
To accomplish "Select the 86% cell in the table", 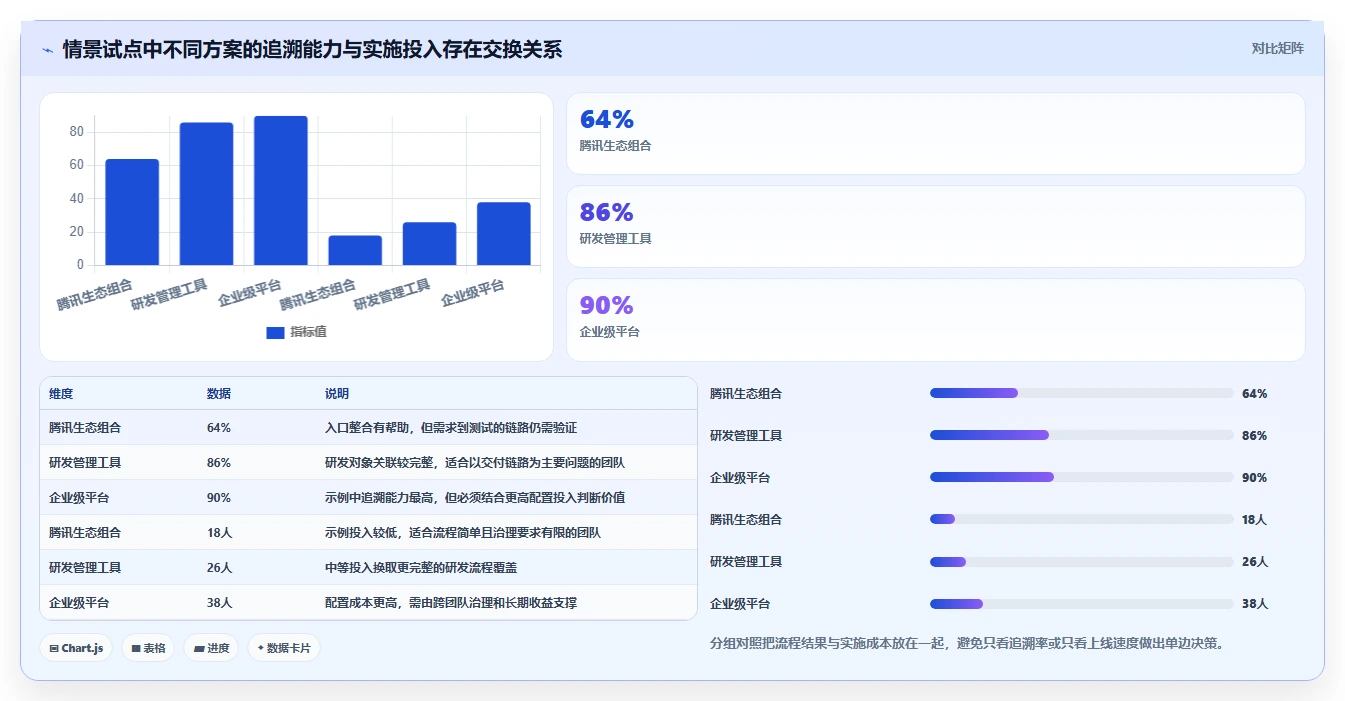I will click(x=219, y=463).
